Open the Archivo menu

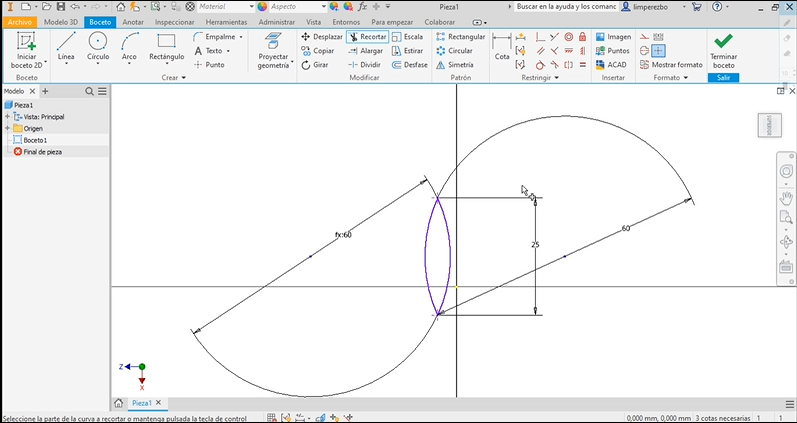click(20, 22)
